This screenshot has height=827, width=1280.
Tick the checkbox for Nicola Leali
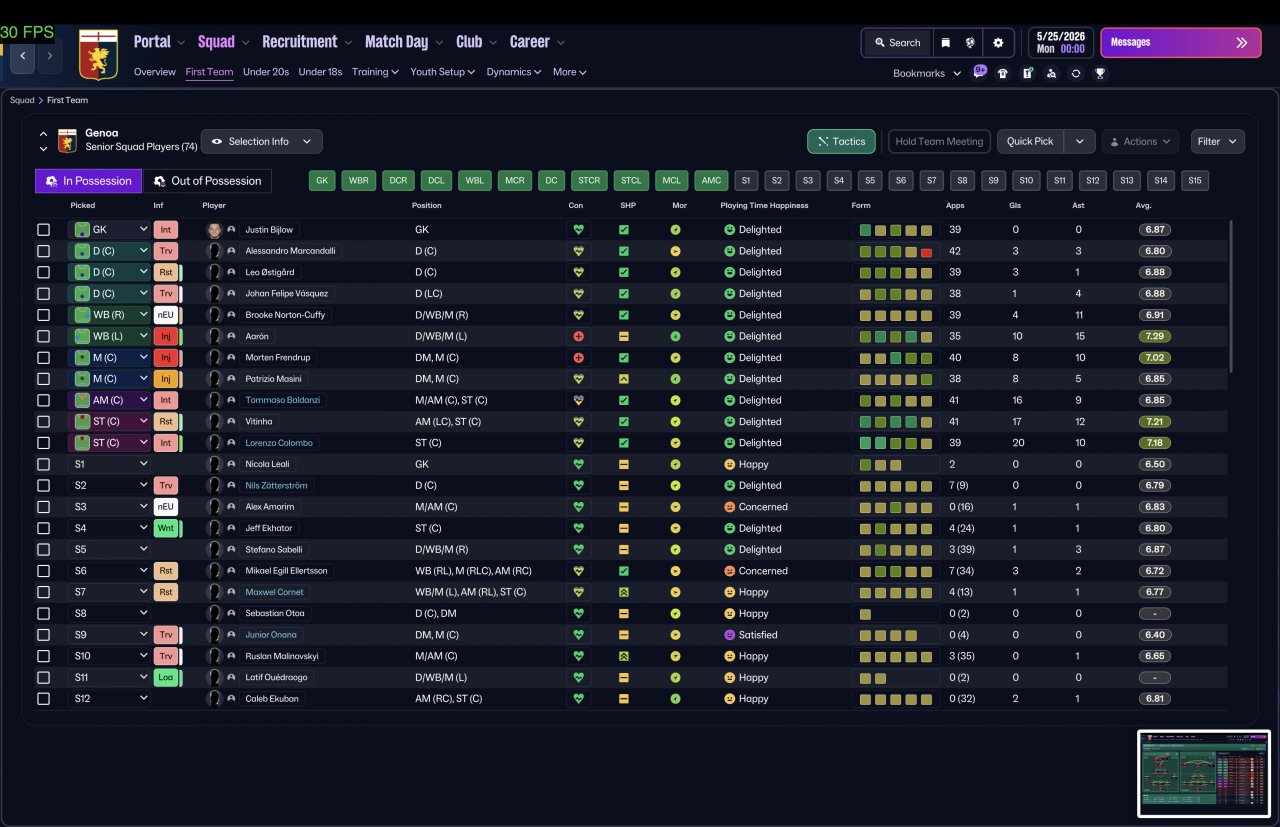43,464
